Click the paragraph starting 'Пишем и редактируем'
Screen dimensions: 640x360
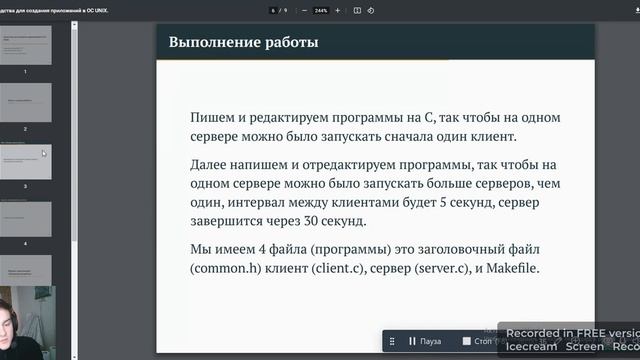375,127
